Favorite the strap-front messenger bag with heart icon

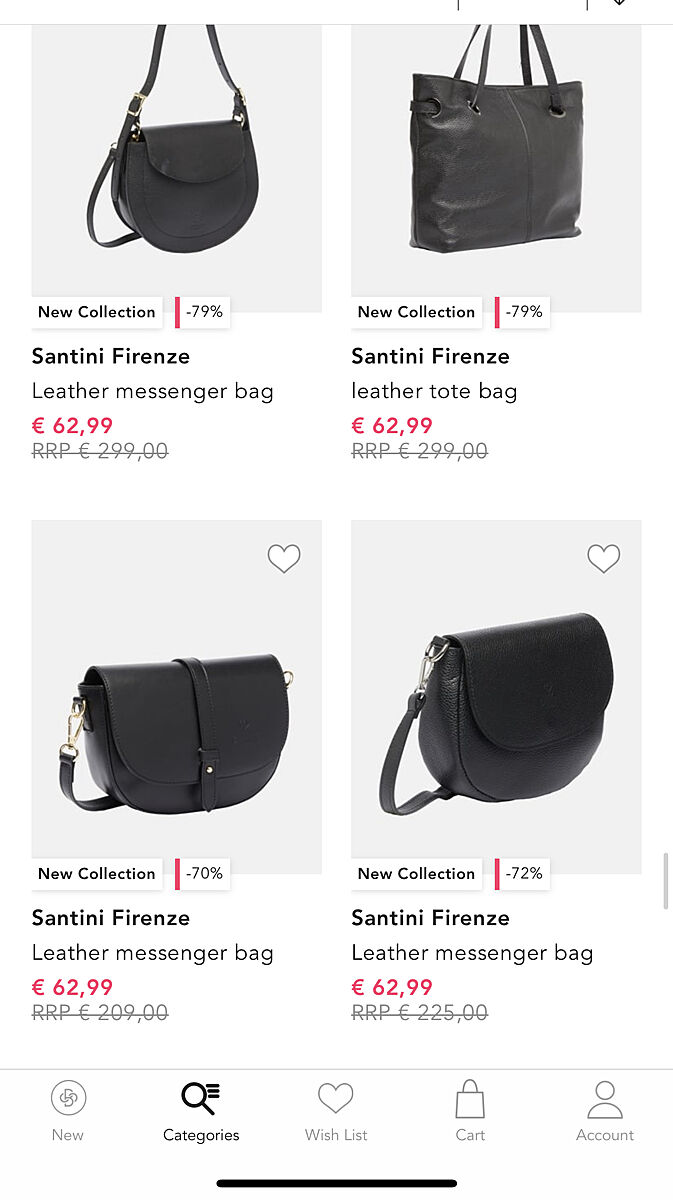[284, 558]
